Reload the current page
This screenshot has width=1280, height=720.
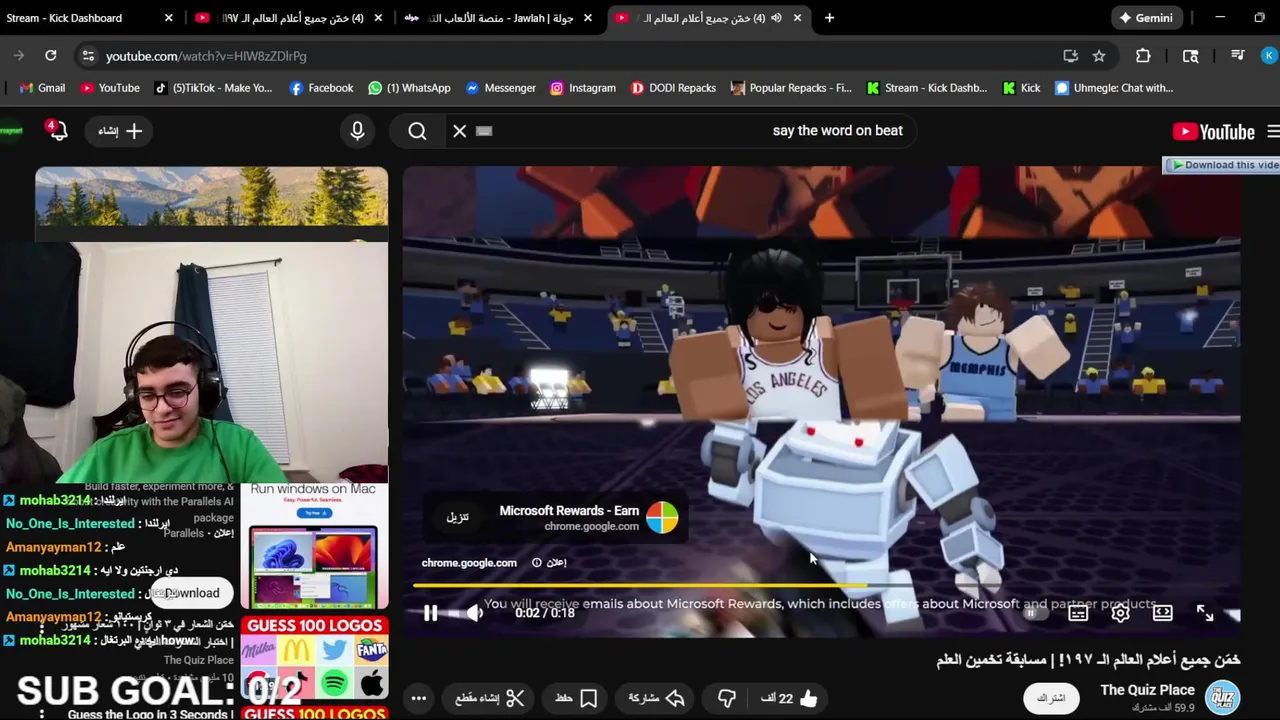tap(51, 56)
